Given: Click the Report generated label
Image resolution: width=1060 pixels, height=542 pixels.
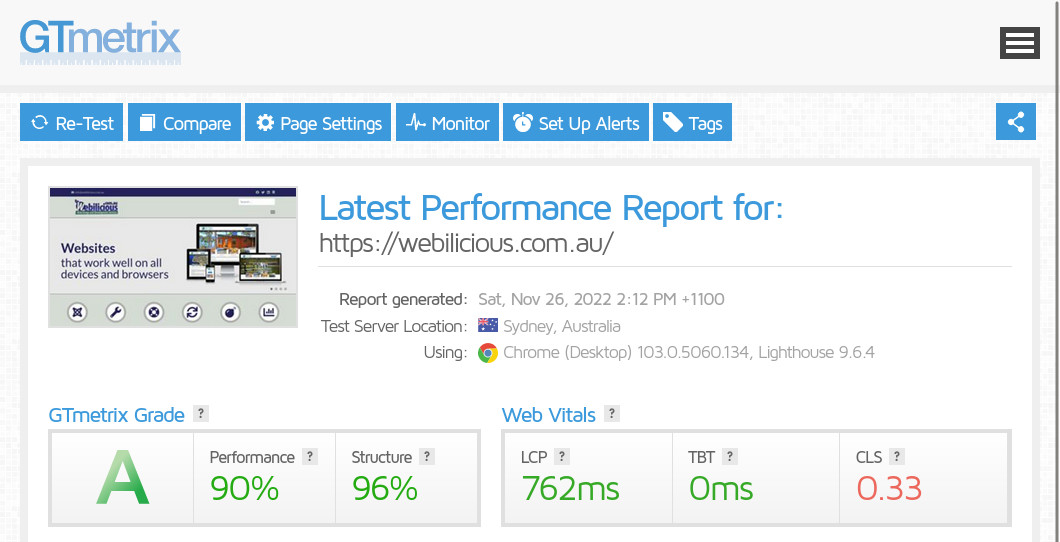Looking at the screenshot, I should click(403, 299).
